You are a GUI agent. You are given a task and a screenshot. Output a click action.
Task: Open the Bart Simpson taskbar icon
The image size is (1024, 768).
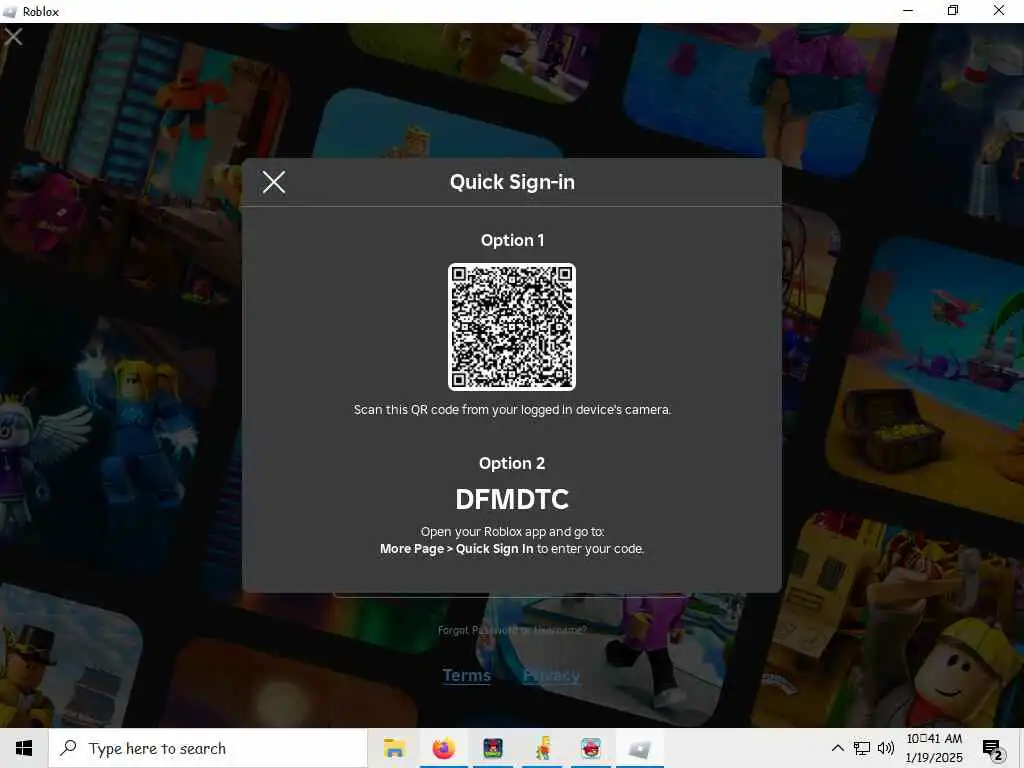pos(542,748)
